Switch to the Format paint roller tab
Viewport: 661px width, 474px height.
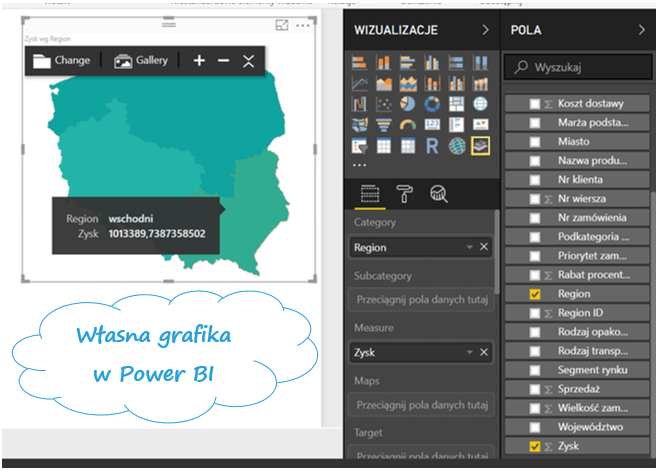click(x=404, y=193)
